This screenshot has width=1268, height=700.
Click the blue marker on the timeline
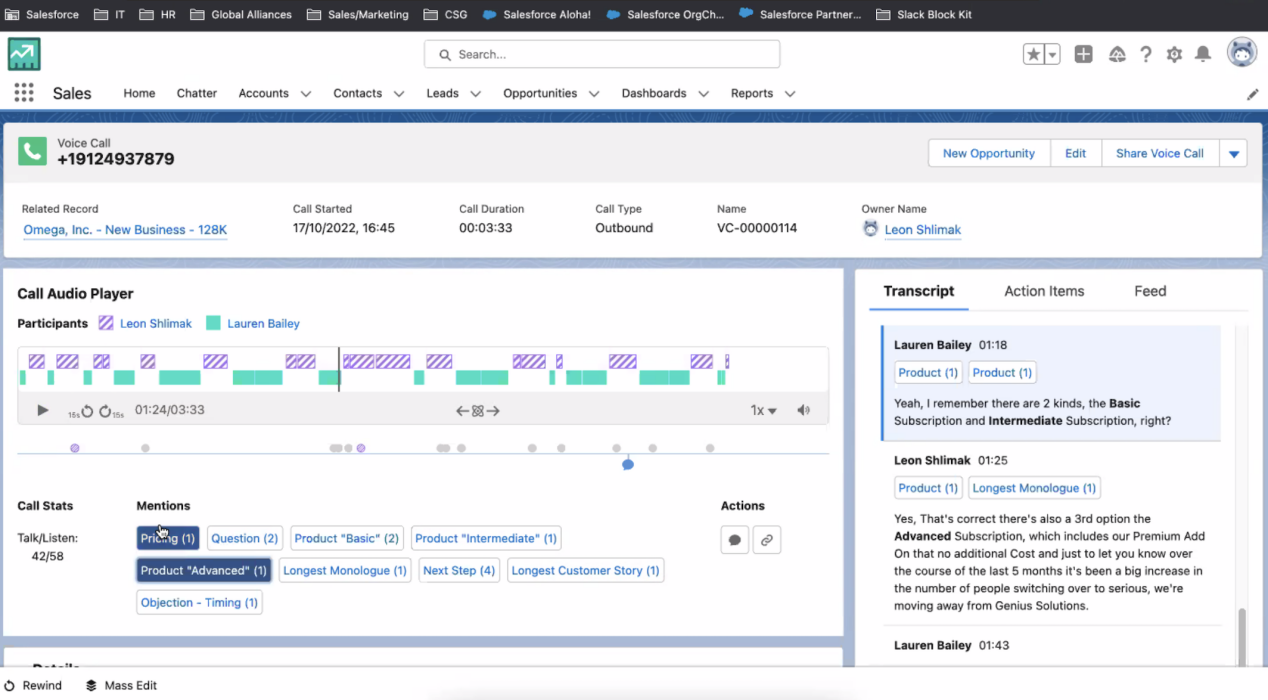[x=628, y=464]
